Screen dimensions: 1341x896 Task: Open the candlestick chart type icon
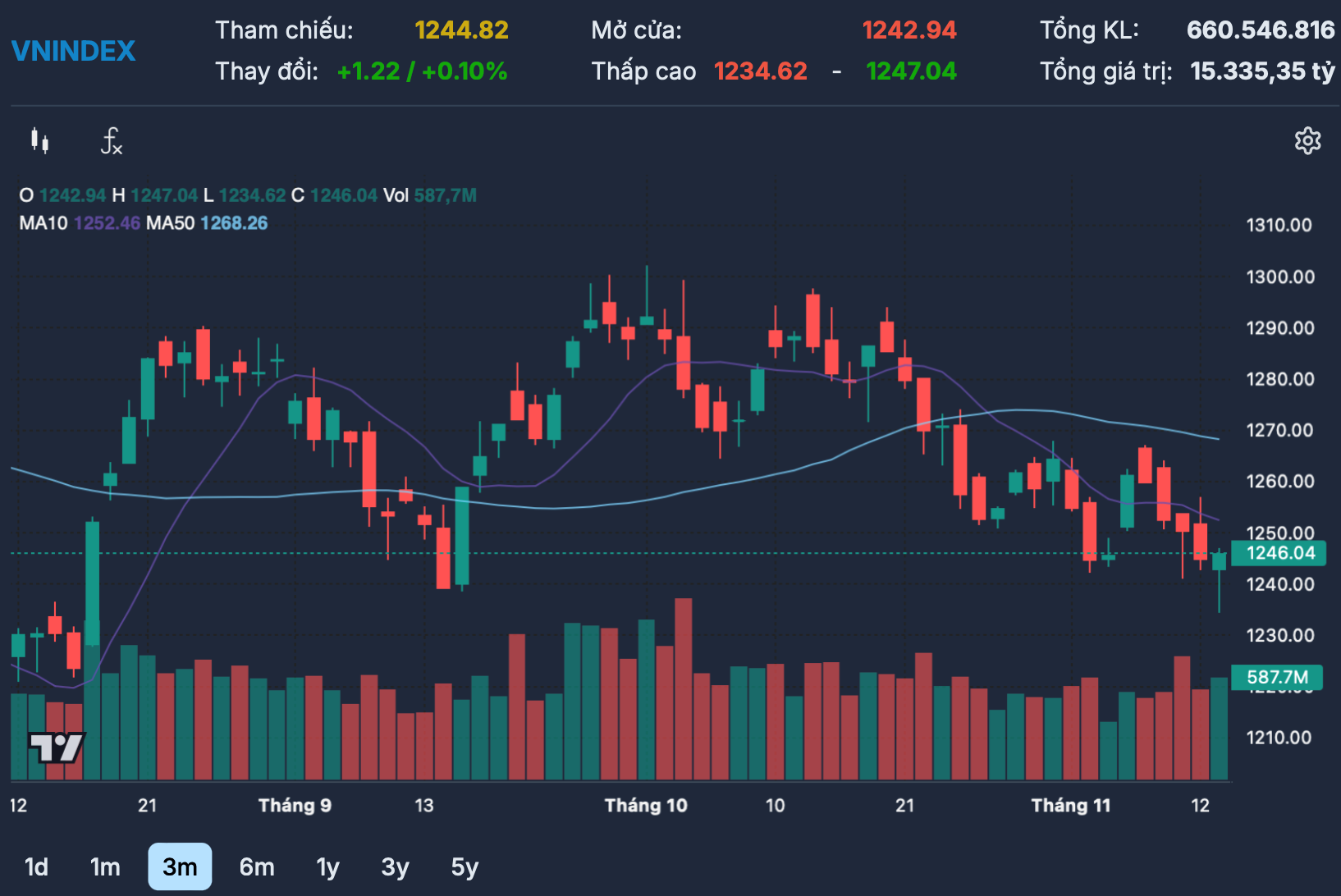coord(39,141)
